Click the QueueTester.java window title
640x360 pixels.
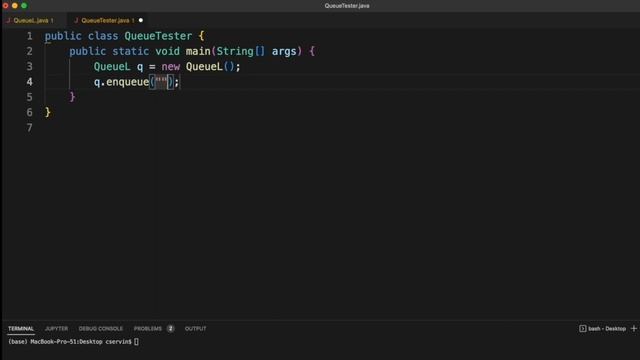click(347, 6)
